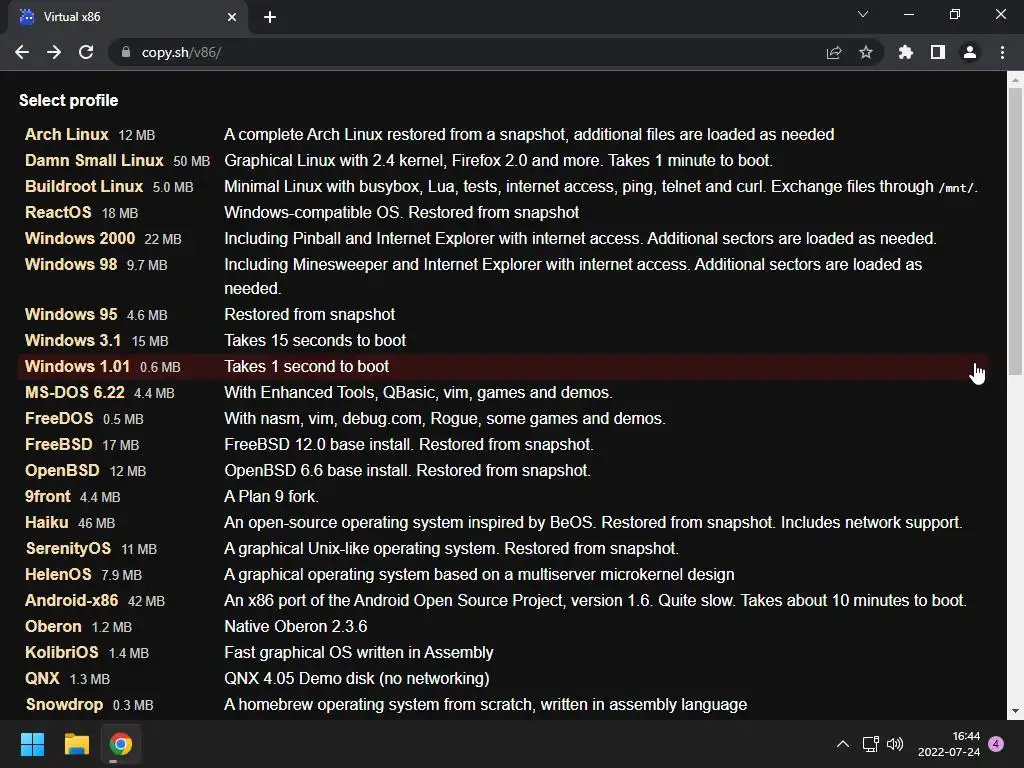Share this page from the address bar
Image resolution: width=1024 pixels, height=768 pixels.
(x=834, y=52)
